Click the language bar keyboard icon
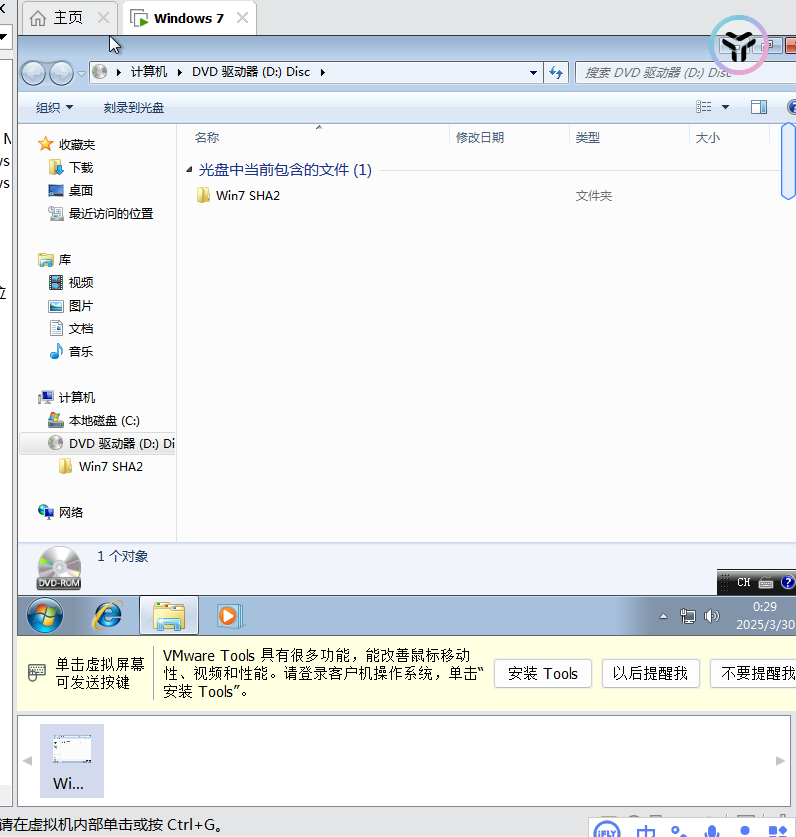 (x=766, y=582)
